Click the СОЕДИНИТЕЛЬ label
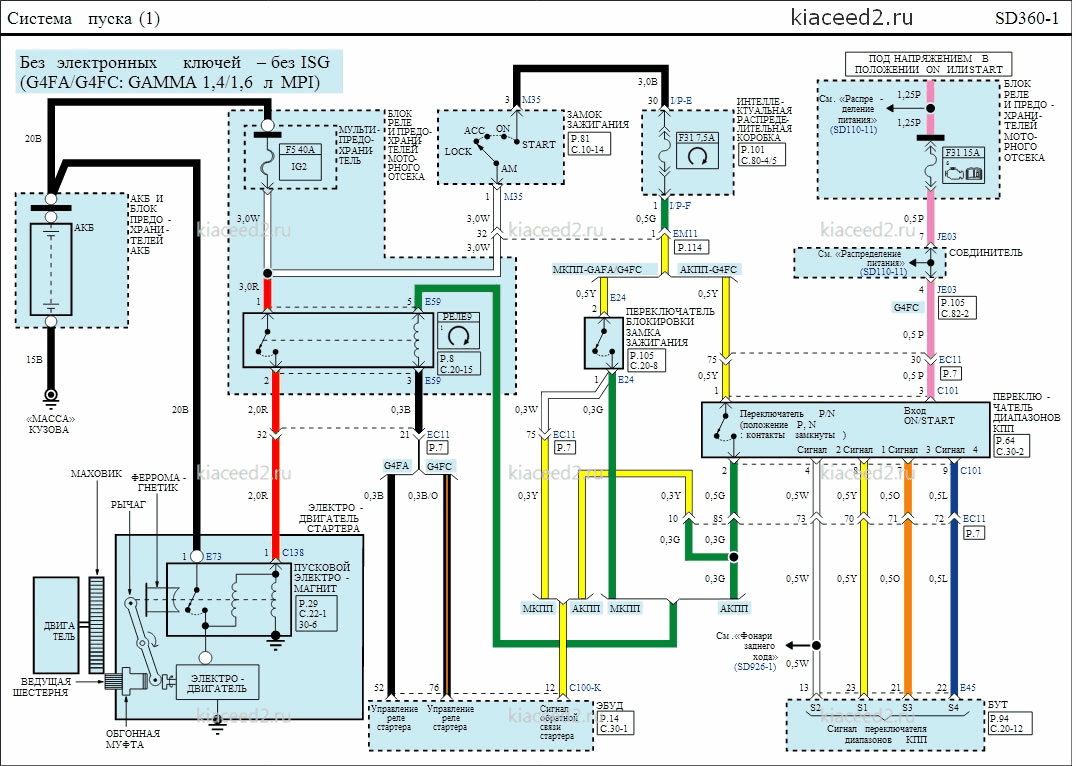The width and height of the screenshot is (1076, 766). click(985, 253)
